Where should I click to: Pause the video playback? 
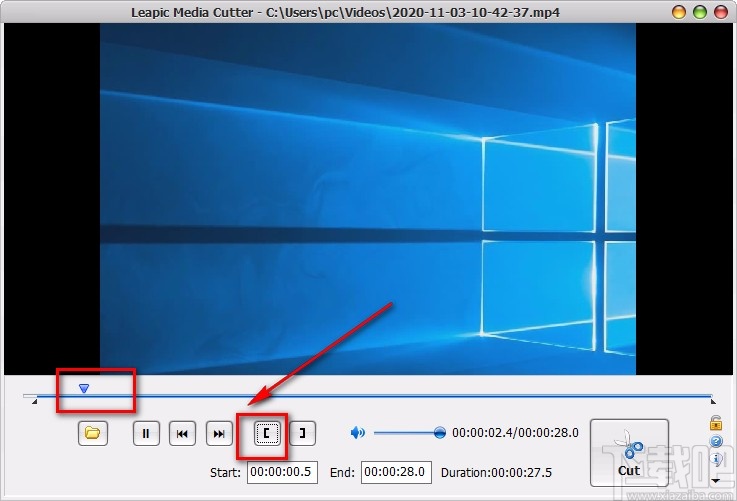click(x=146, y=433)
